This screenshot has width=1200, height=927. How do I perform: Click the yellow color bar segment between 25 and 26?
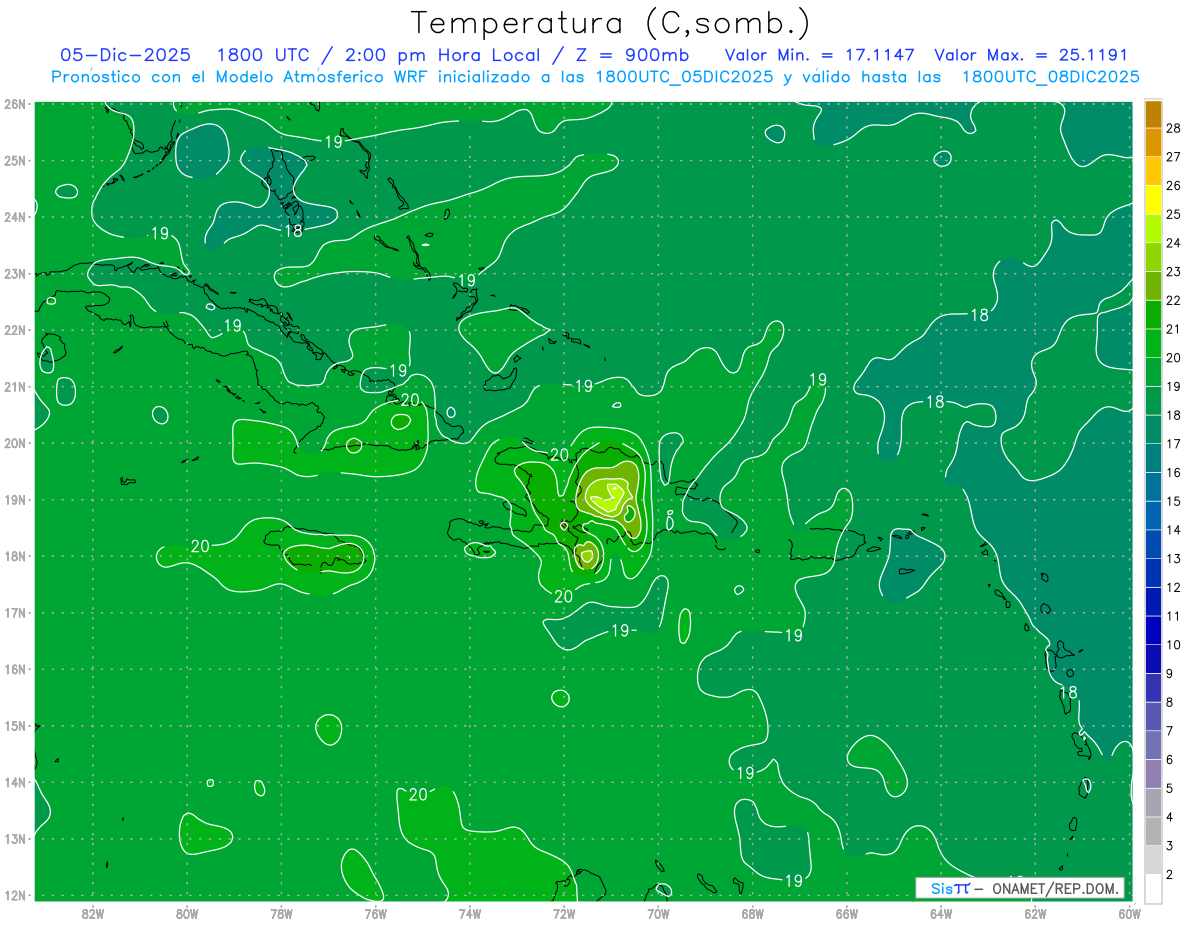(1153, 200)
